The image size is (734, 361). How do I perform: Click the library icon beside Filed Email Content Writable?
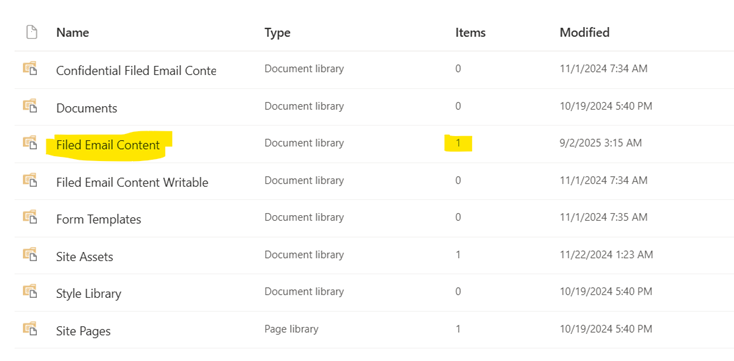coord(30,179)
